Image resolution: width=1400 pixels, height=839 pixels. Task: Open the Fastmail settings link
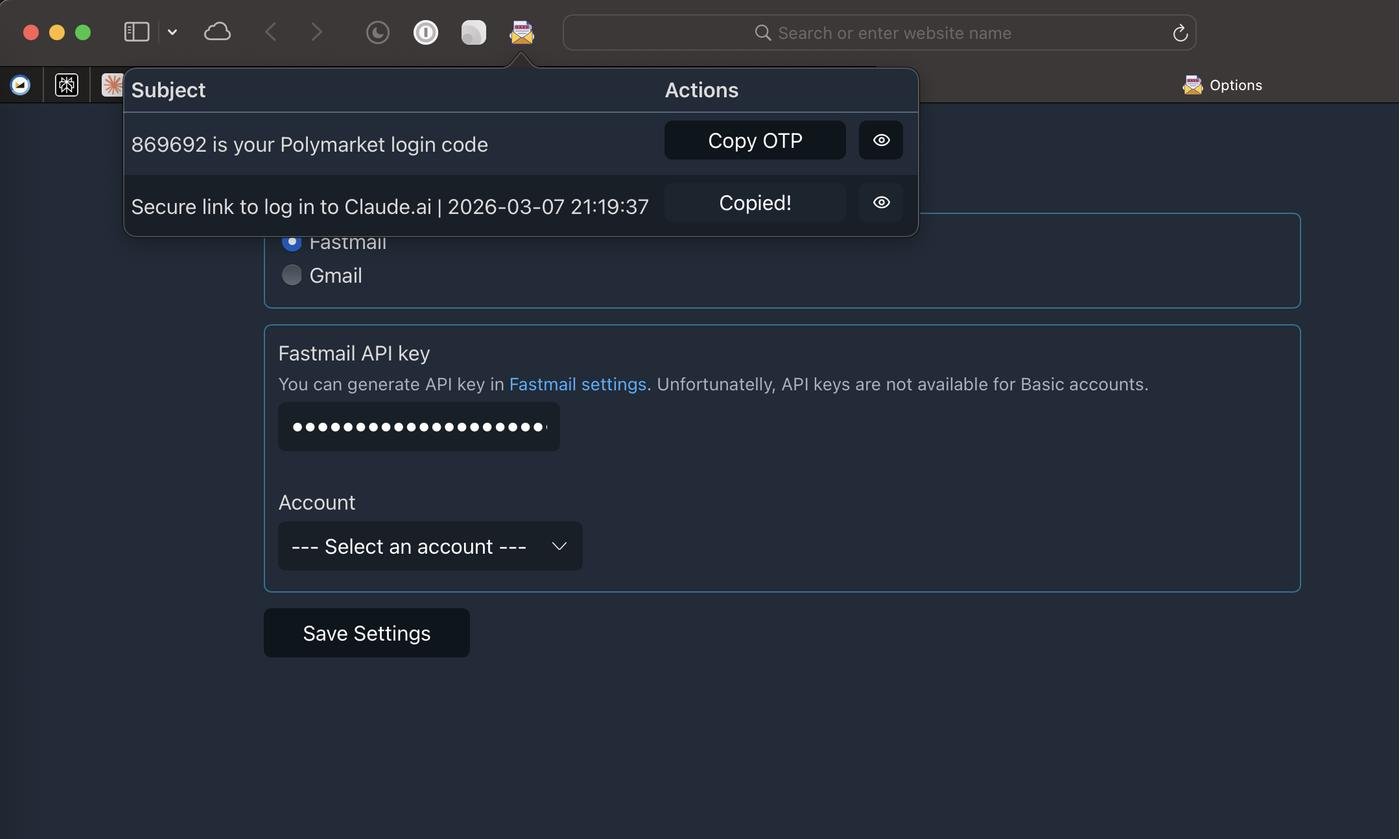(577, 384)
